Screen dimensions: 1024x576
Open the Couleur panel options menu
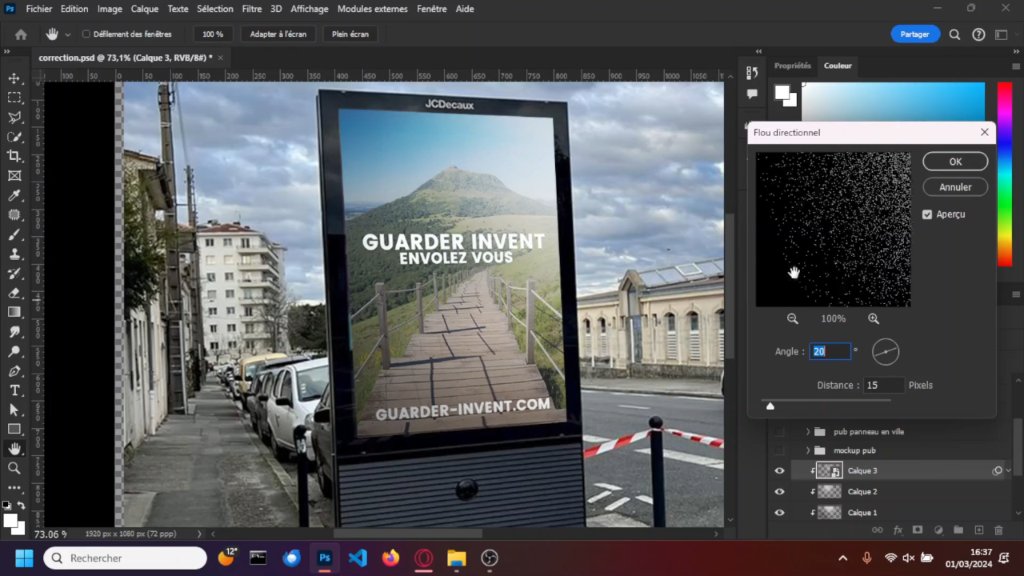pyautogui.click(x=1016, y=66)
